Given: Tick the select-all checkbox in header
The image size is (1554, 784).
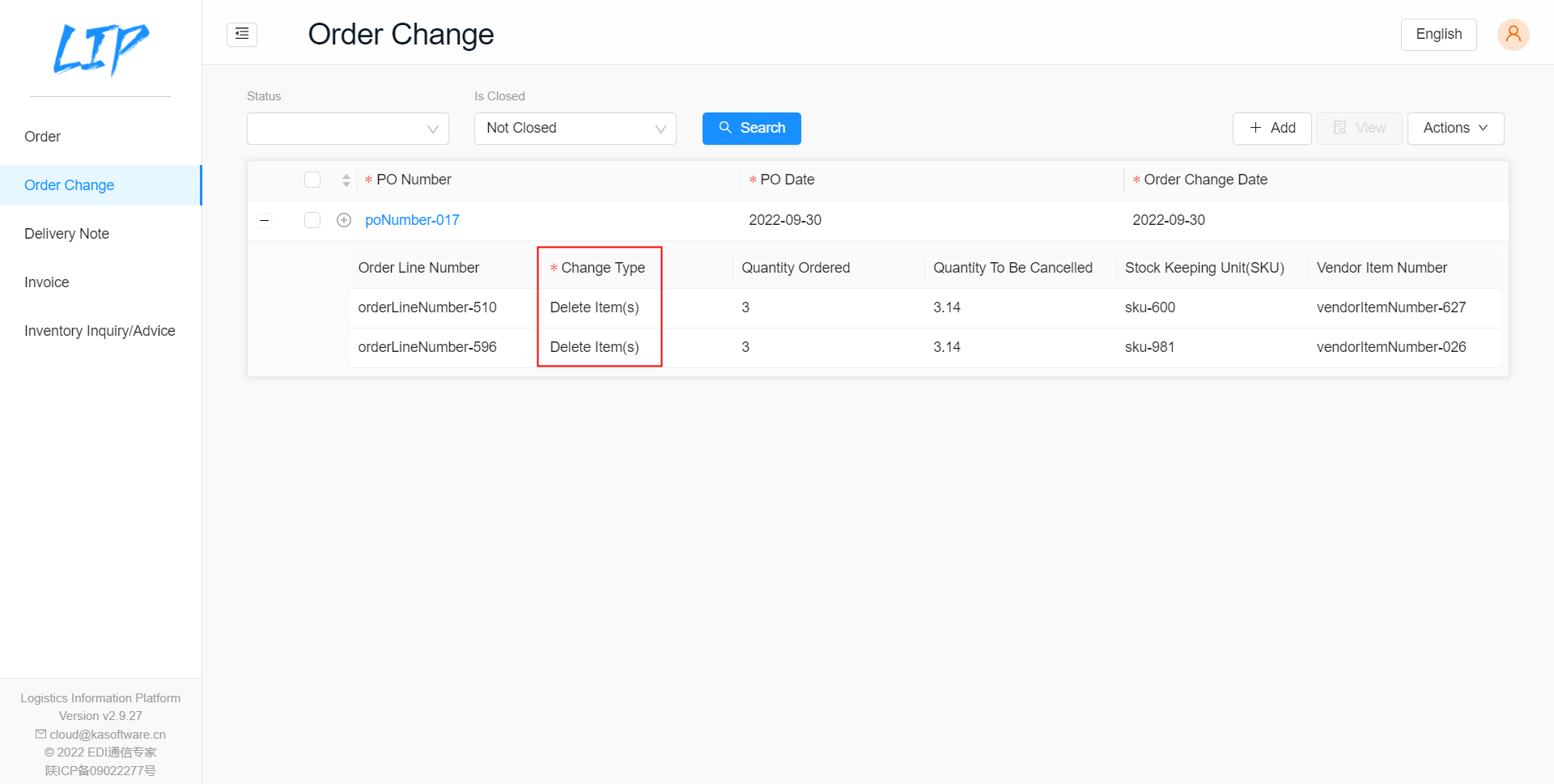Looking at the screenshot, I should point(312,180).
